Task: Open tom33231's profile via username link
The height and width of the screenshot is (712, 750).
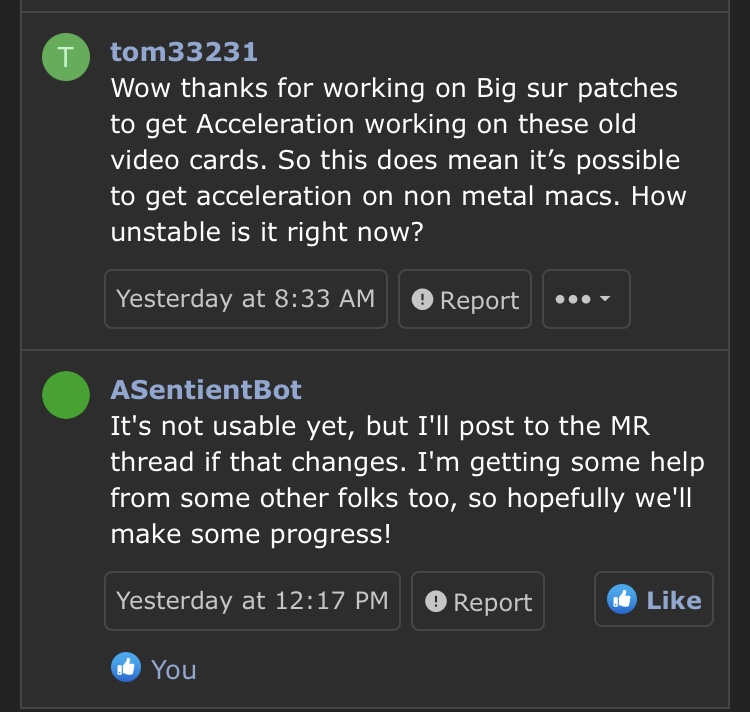Action: click(x=183, y=50)
